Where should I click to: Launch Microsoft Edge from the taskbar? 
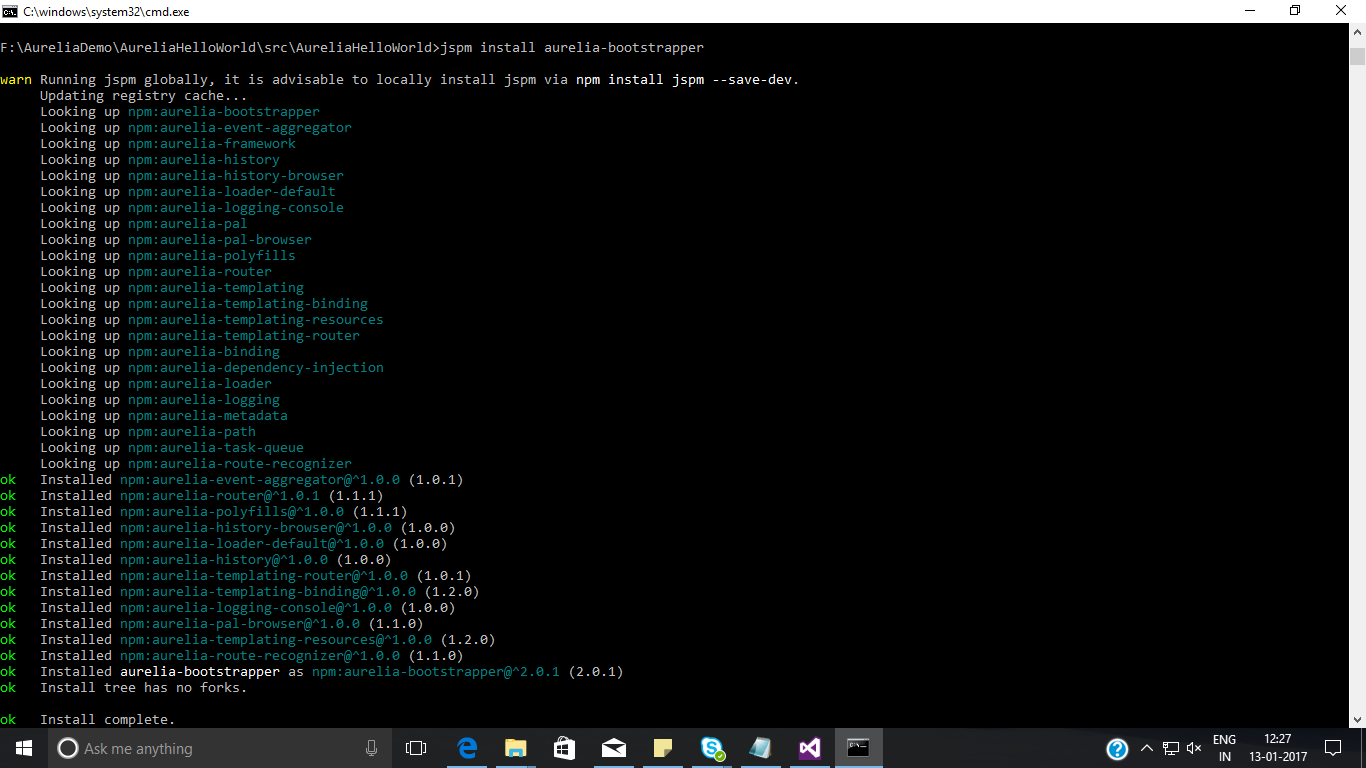(466, 748)
